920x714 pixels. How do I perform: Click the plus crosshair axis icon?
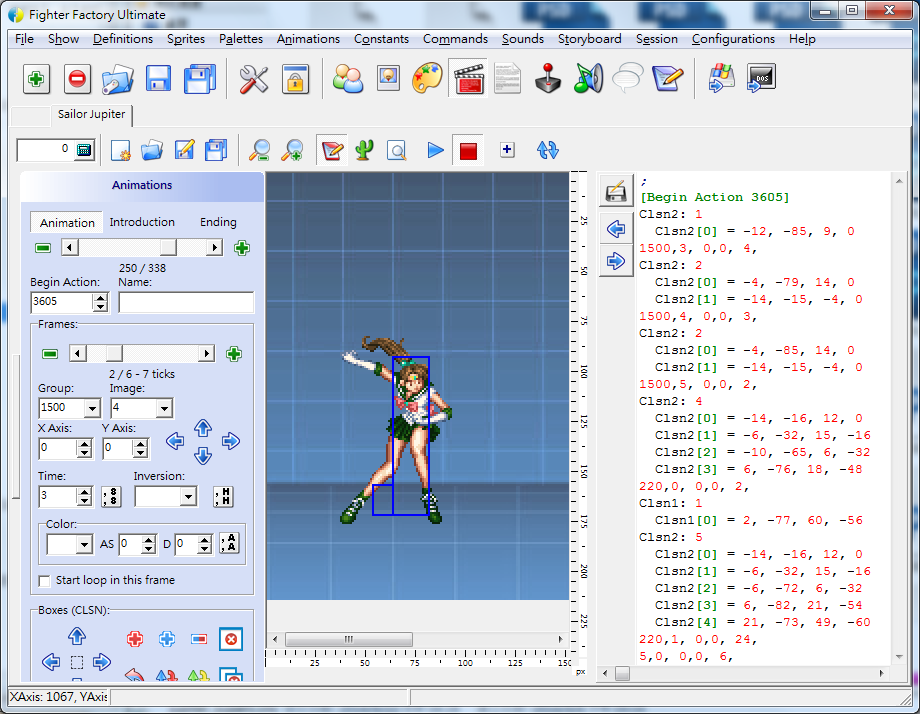point(507,150)
